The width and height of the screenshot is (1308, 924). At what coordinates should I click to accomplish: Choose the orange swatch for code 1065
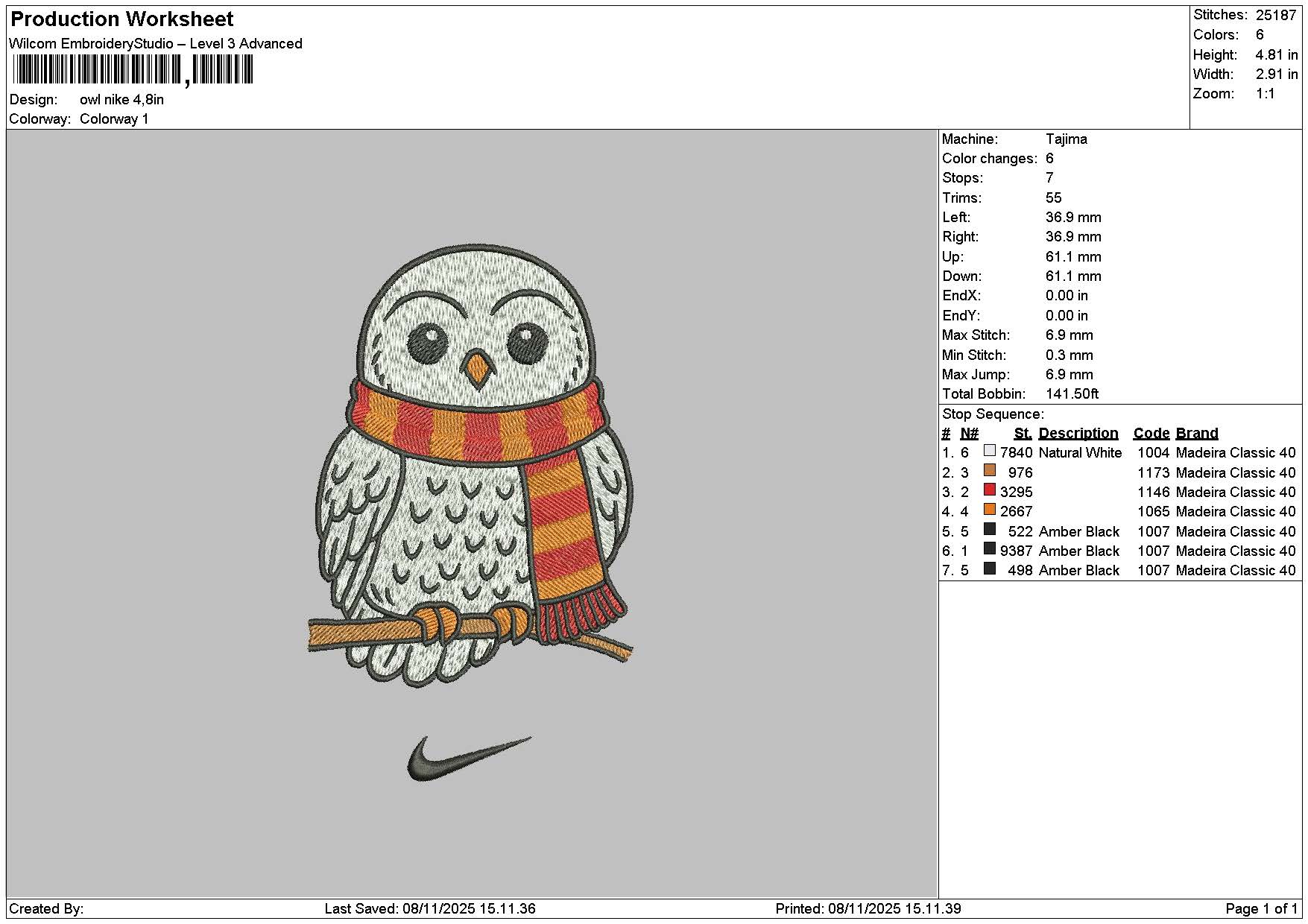click(x=990, y=510)
